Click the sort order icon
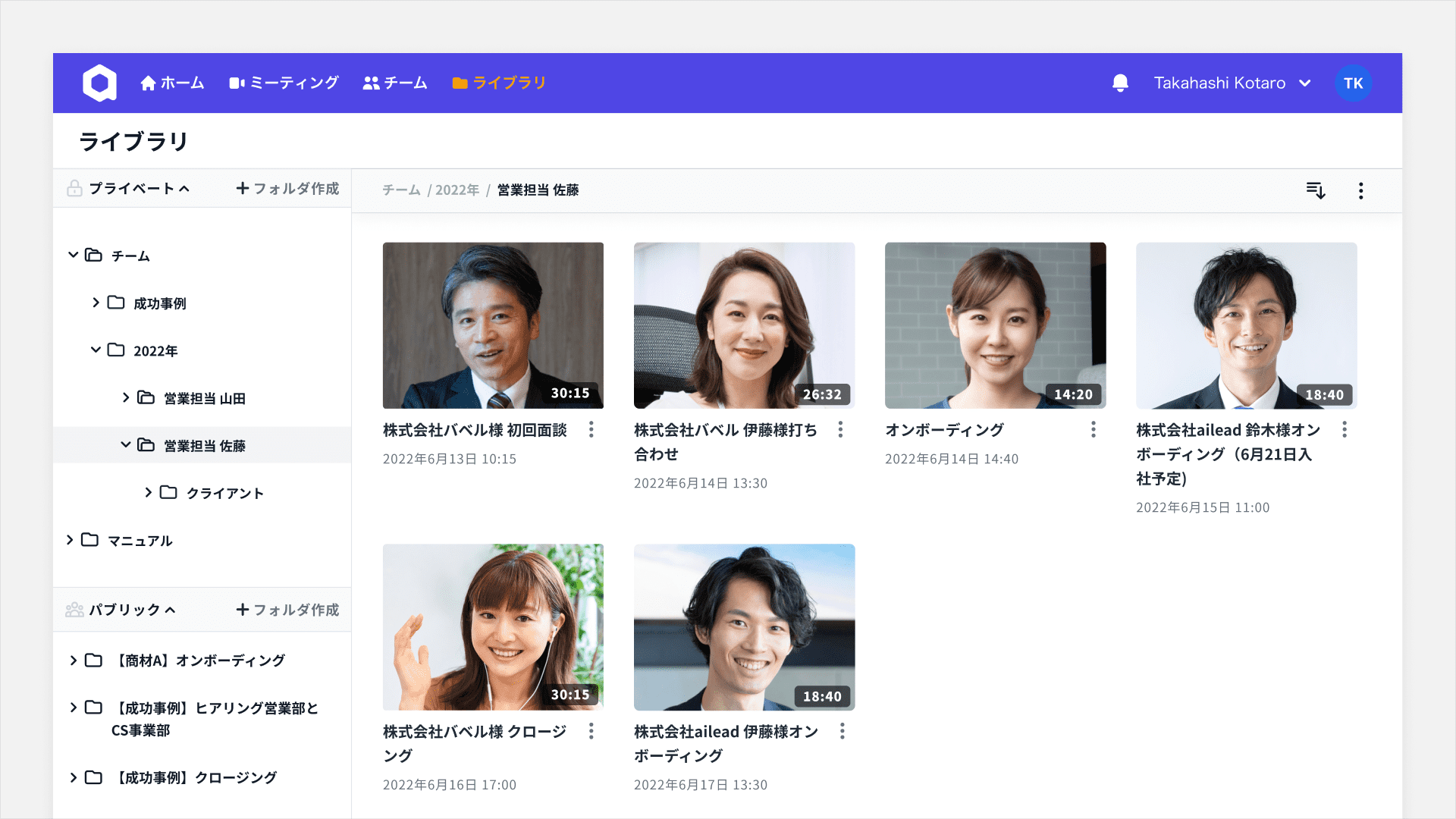The height and width of the screenshot is (819, 1456). click(1316, 190)
